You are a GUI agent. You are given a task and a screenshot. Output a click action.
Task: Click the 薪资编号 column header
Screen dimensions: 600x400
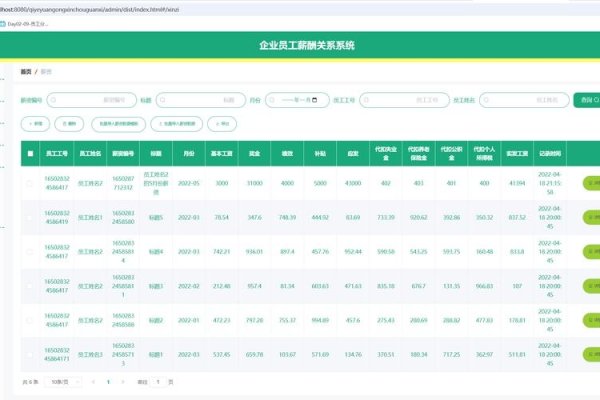pos(123,153)
